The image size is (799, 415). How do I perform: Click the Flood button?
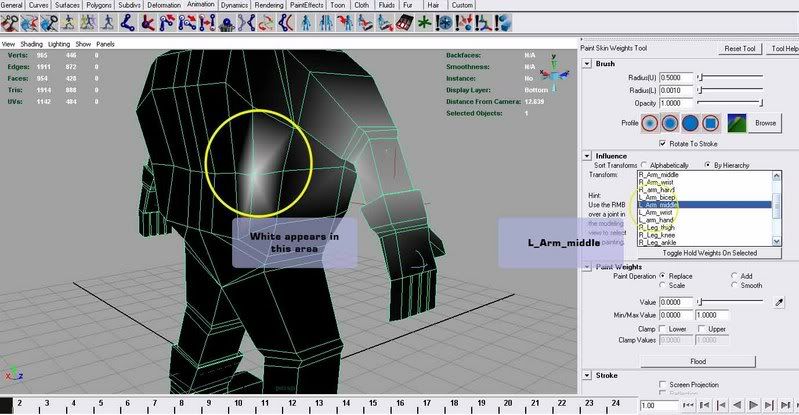click(698, 361)
